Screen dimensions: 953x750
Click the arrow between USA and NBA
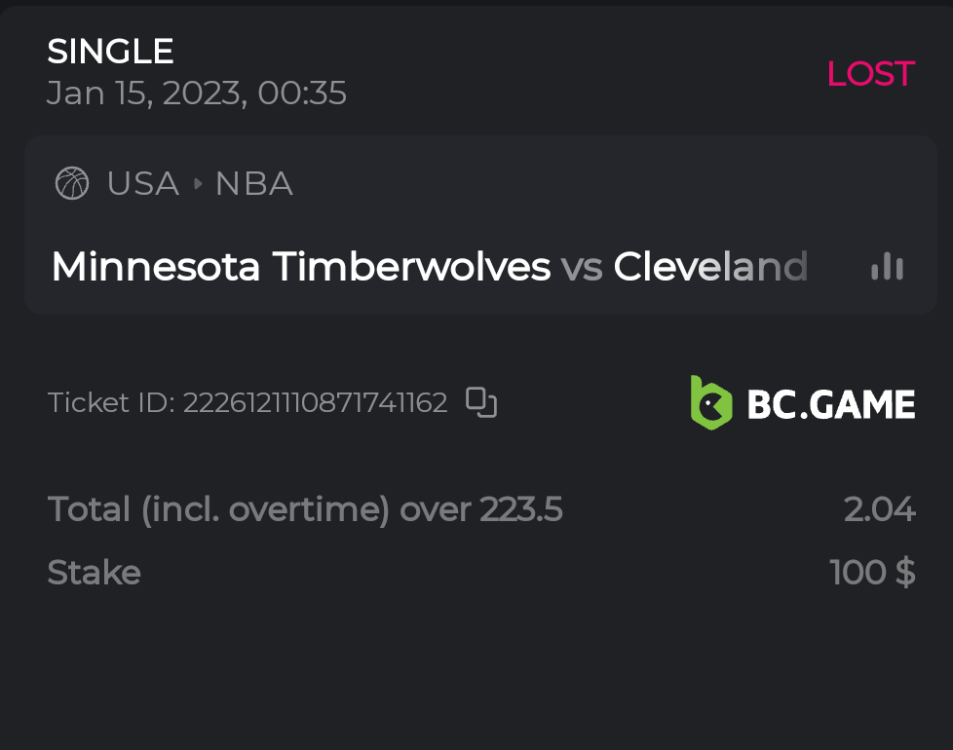tap(197, 184)
